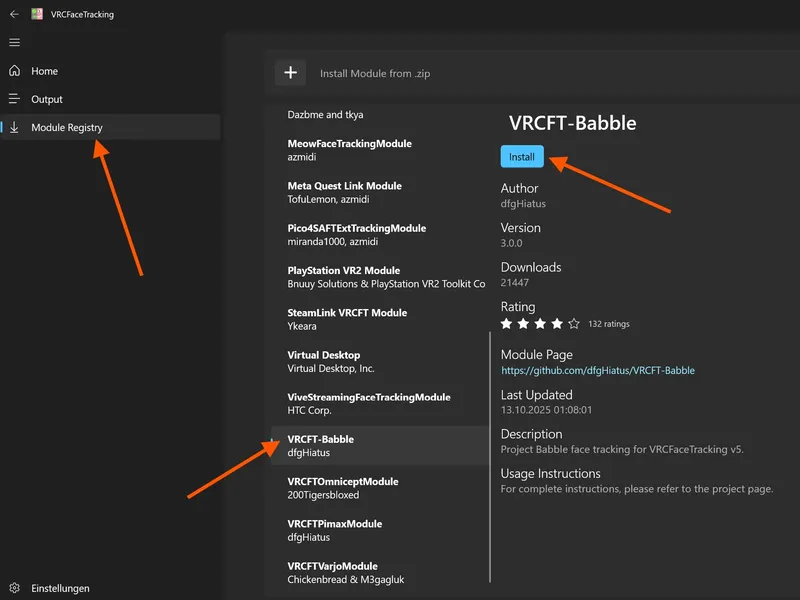
Task: Click the Home icon in the sidebar
Action: point(15,71)
